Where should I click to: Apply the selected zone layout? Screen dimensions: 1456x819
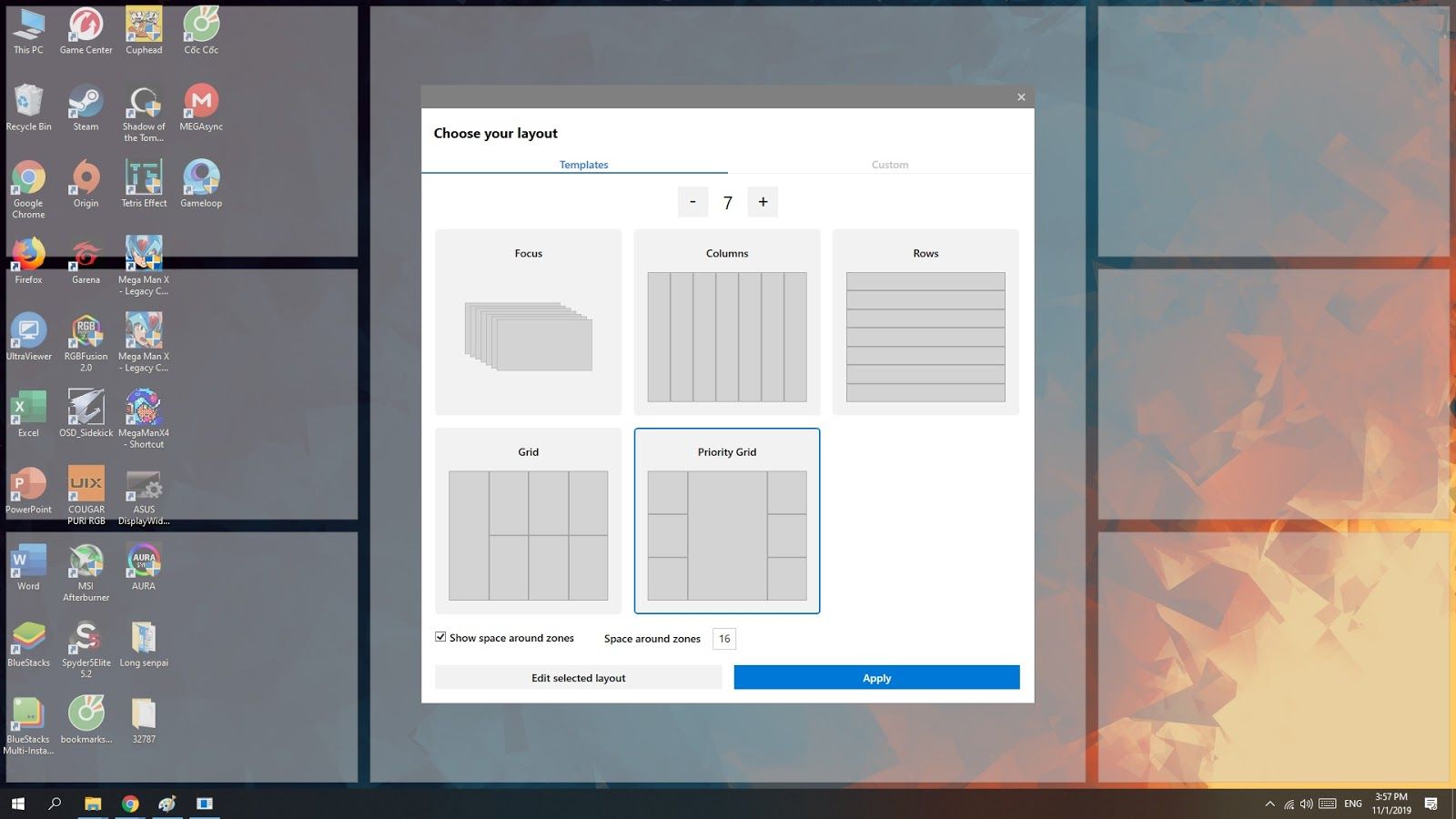[875, 677]
